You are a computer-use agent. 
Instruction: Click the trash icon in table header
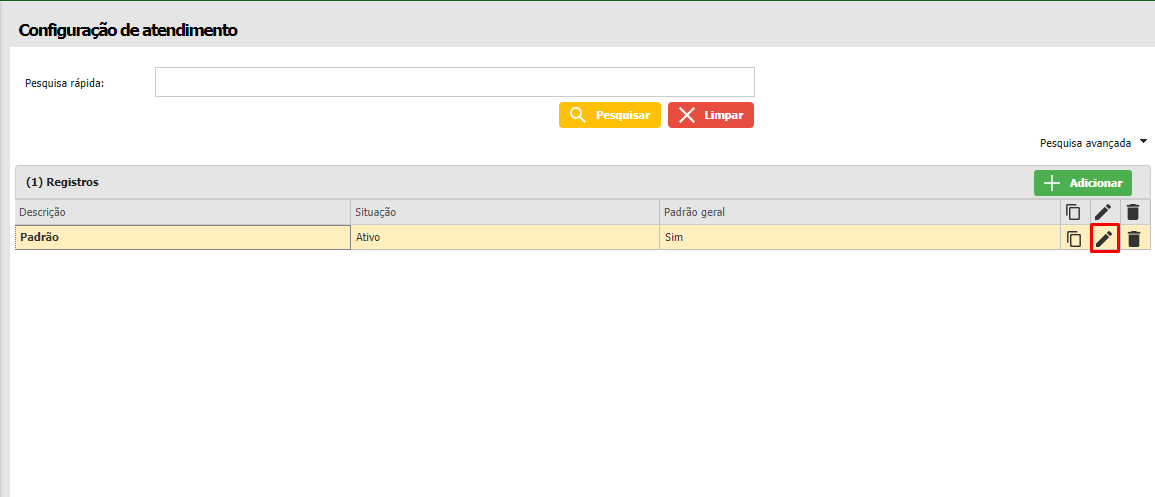(1134, 212)
